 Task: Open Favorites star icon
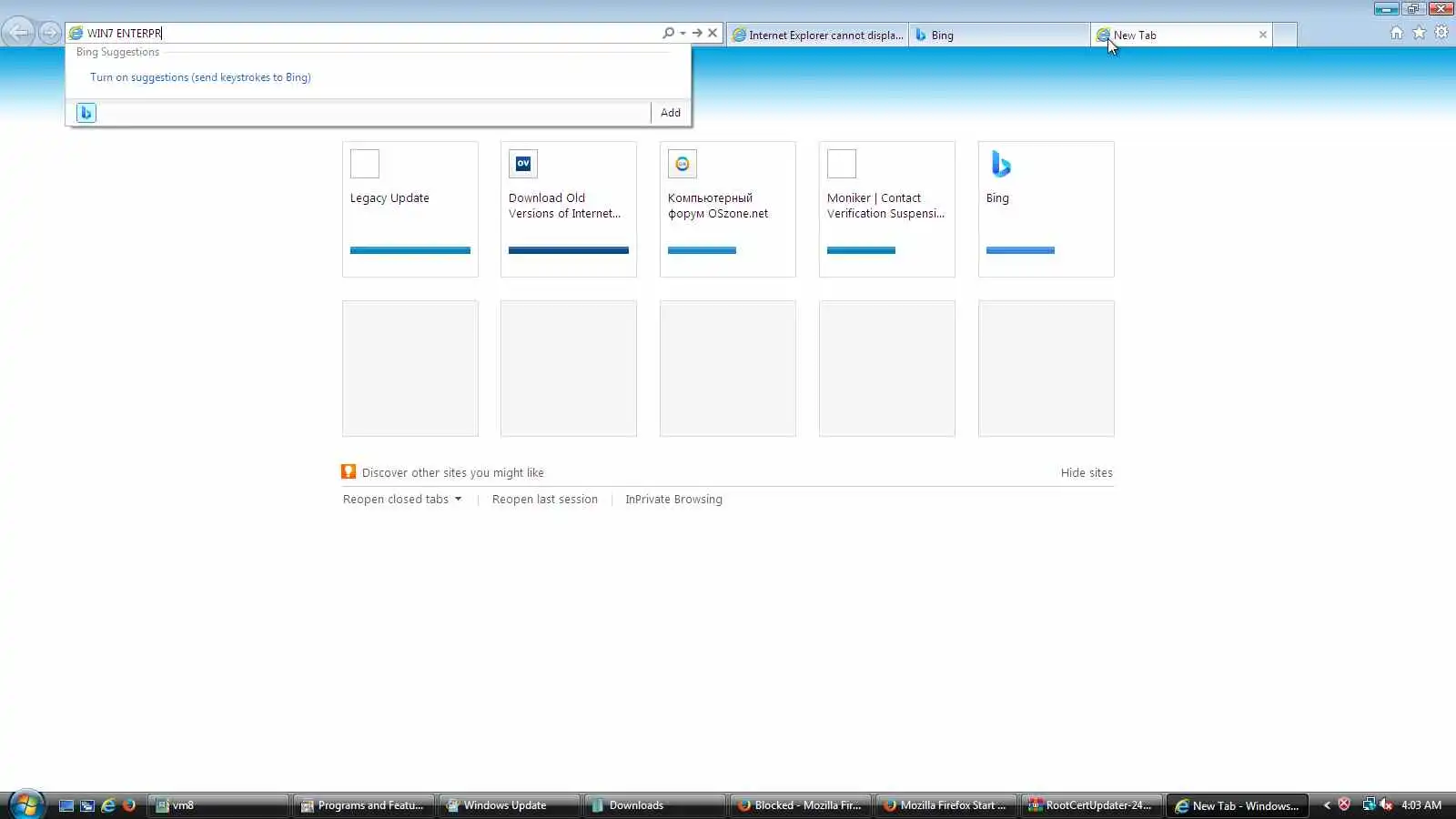click(1420, 33)
